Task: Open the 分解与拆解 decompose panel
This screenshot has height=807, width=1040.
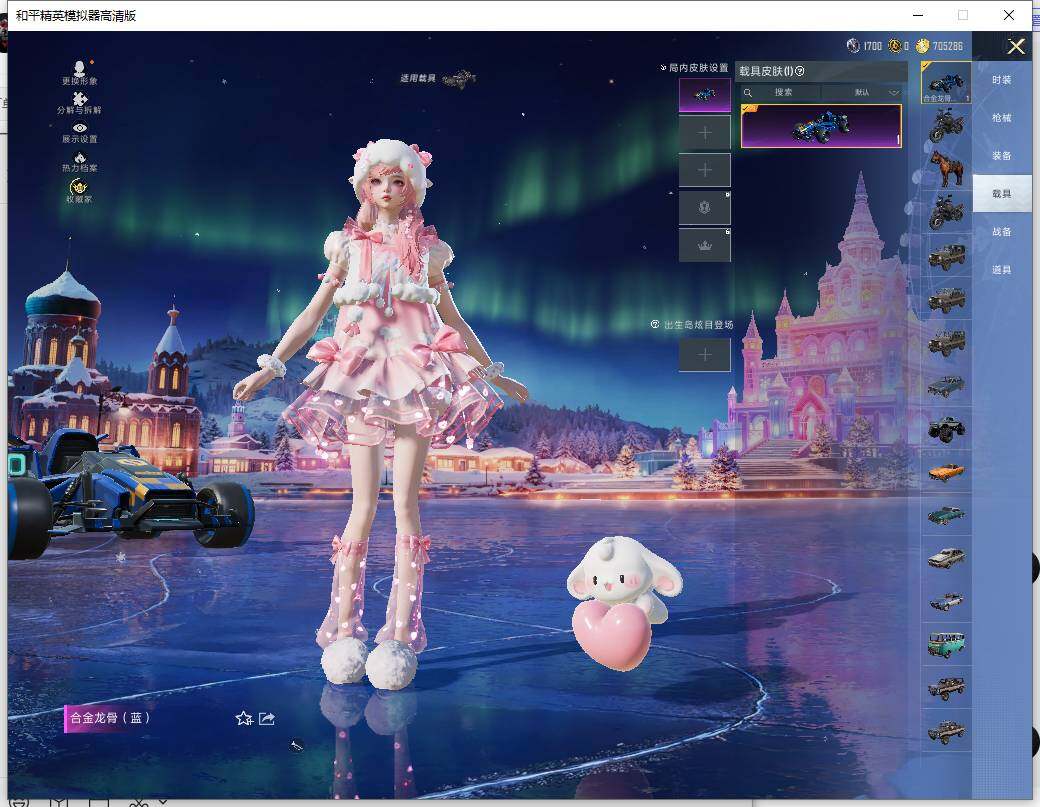Action: point(79,103)
